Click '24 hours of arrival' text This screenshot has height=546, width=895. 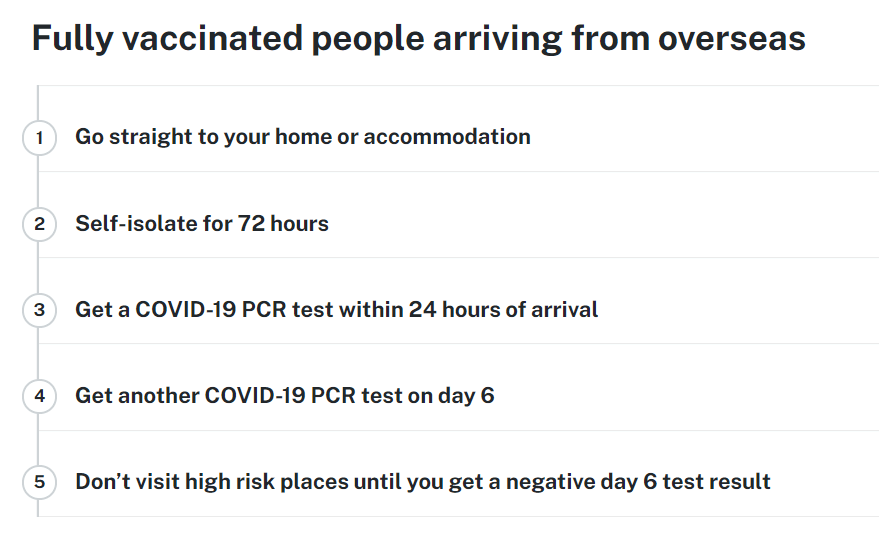coord(503,309)
